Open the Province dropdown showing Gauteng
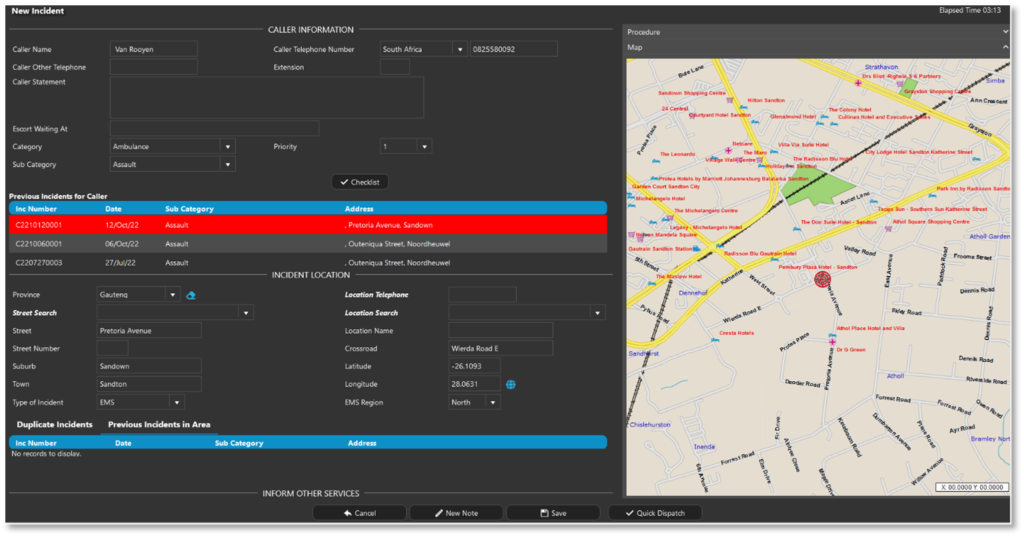This screenshot has height=537, width=1024. click(x=172, y=295)
